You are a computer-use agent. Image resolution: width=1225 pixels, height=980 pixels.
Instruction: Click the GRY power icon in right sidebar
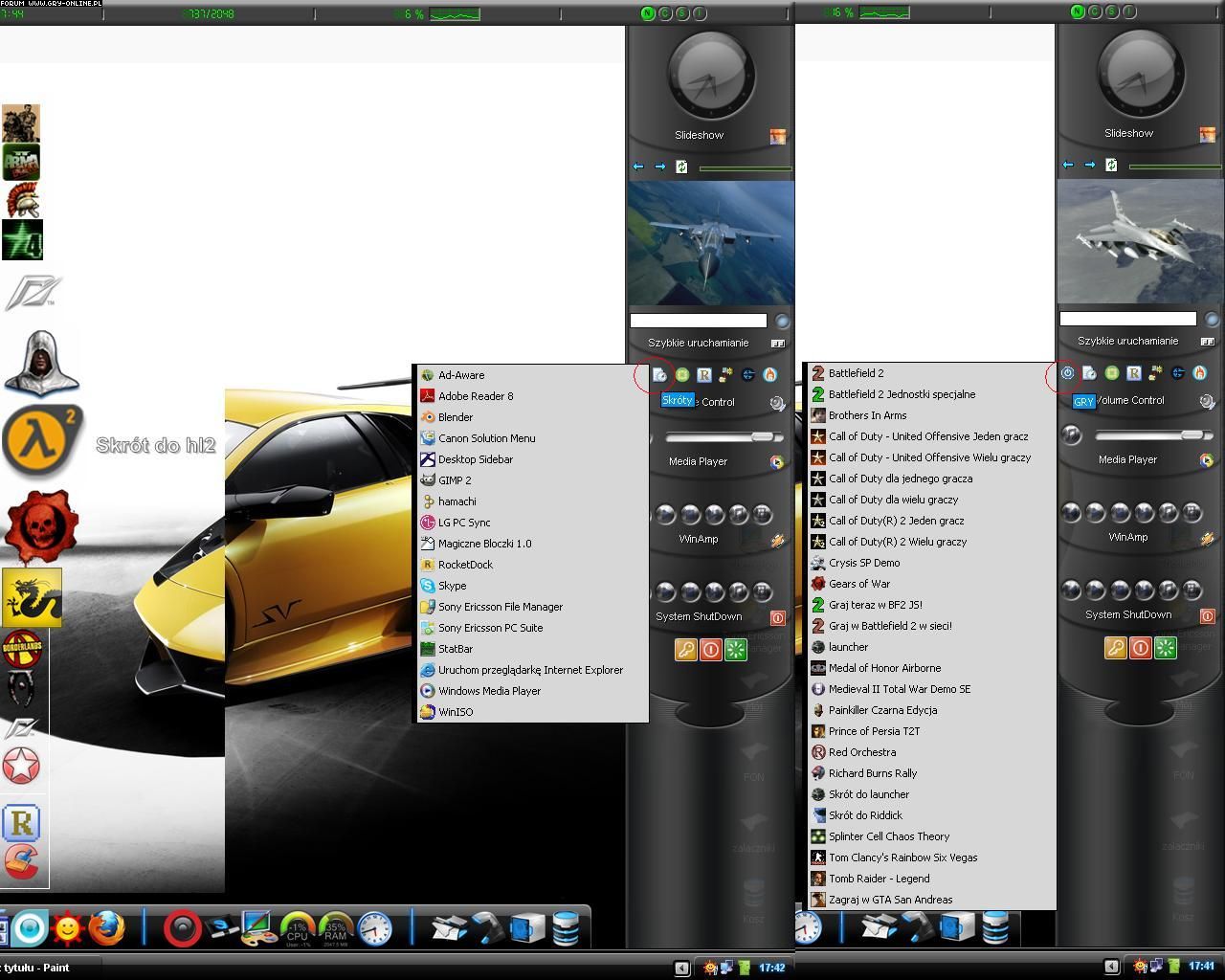1068,373
